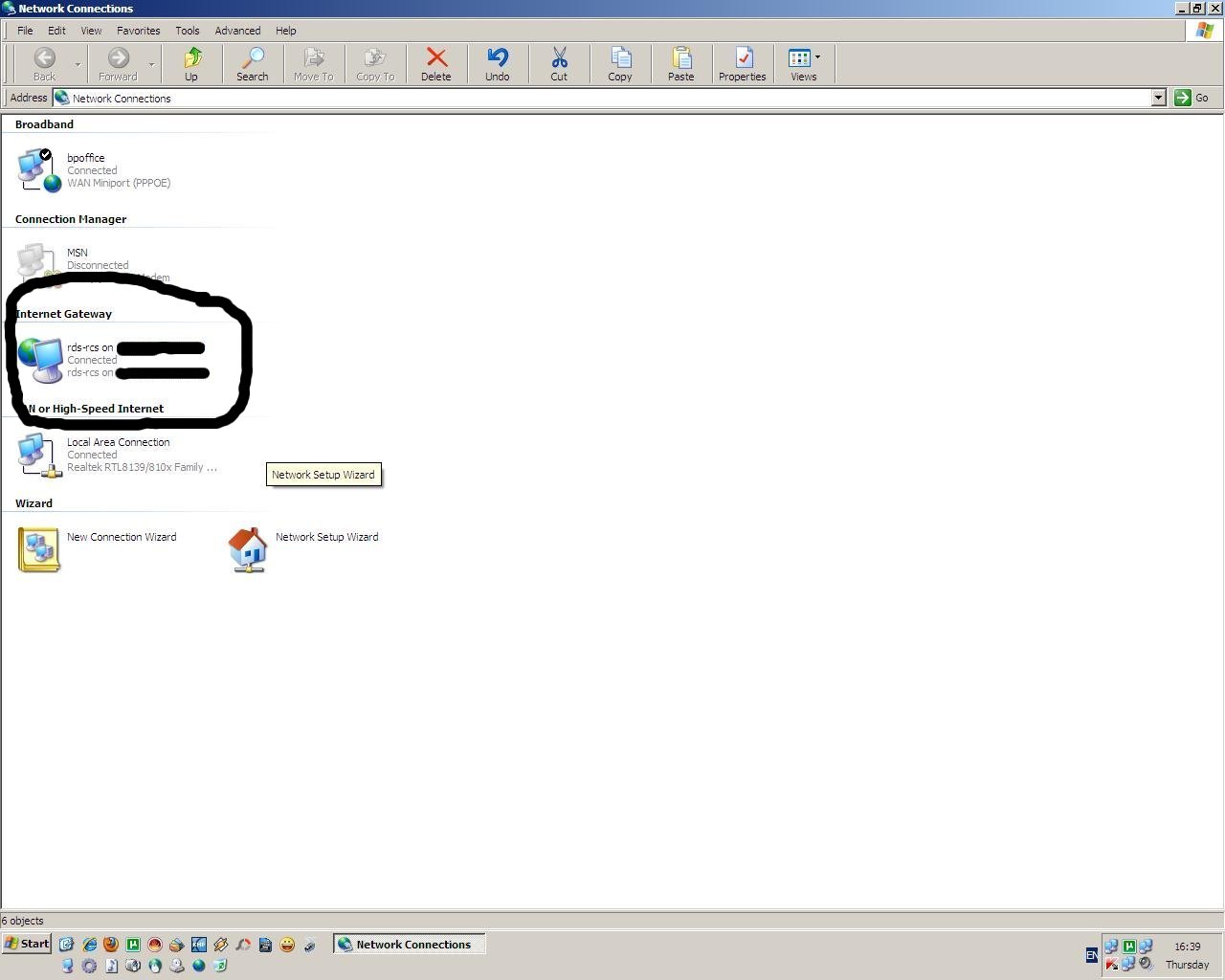The height and width of the screenshot is (980, 1225).
Task: Click the Network Connections taskbar button
Action: click(x=410, y=945)
